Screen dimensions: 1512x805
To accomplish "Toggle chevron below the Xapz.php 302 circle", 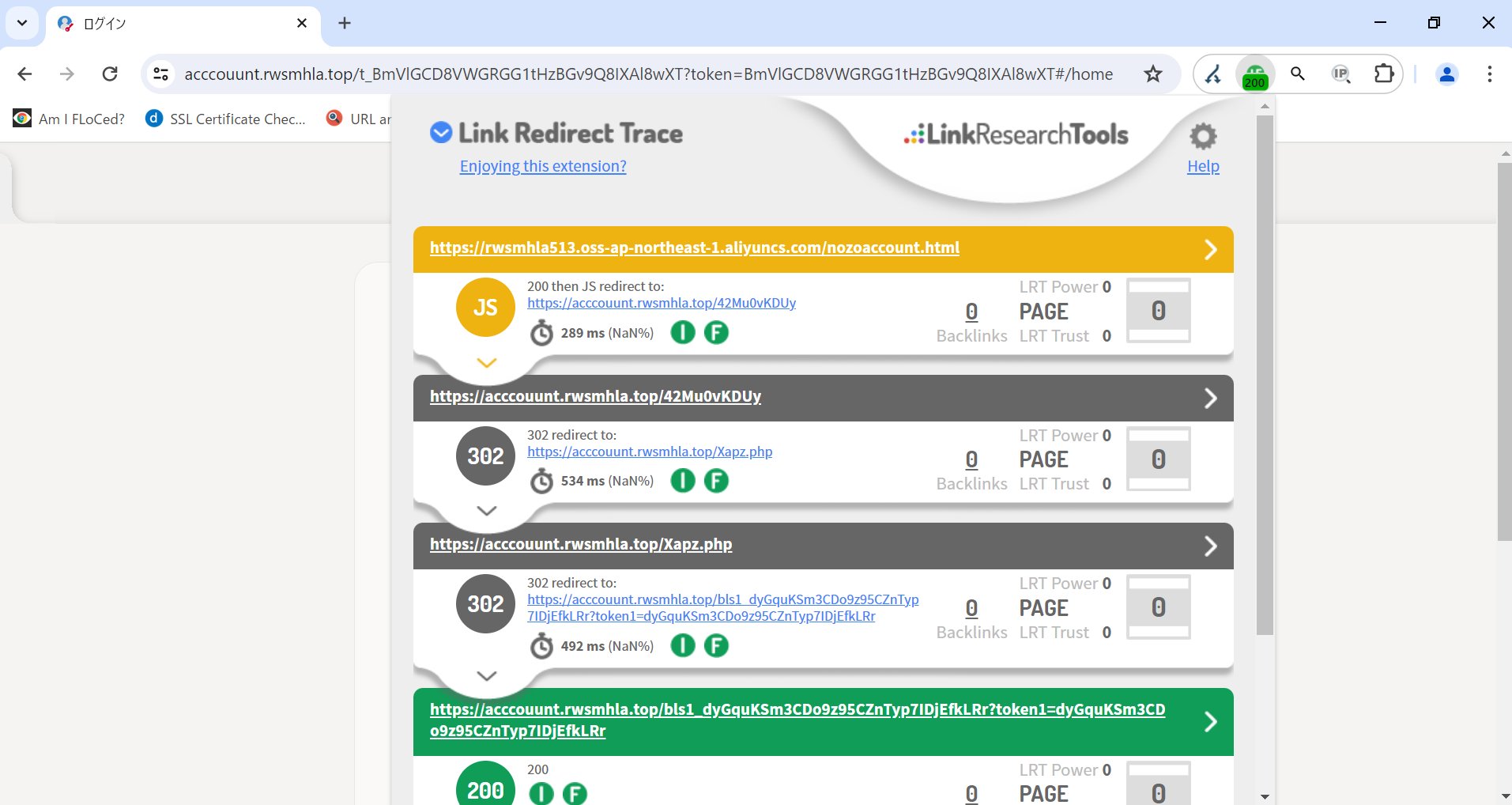I will [487, 676].
